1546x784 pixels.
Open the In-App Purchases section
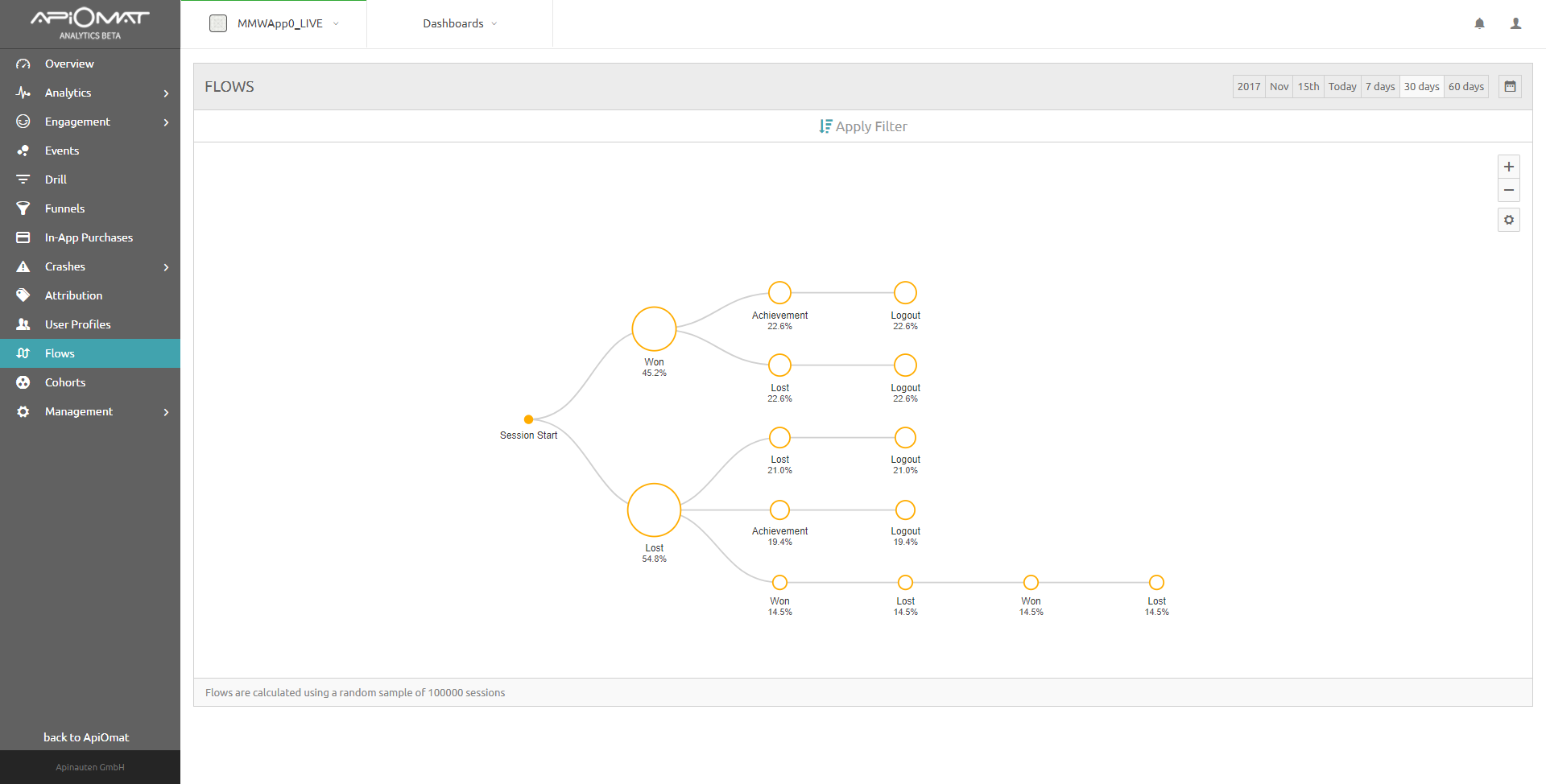point(89,237)
